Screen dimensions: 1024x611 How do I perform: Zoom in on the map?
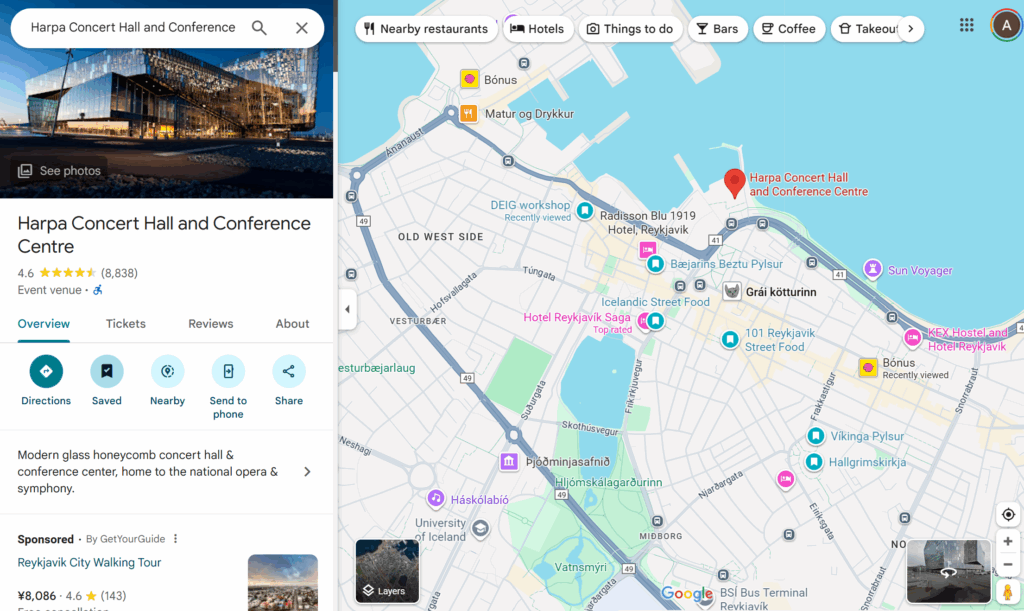[x=1008, y=541]
